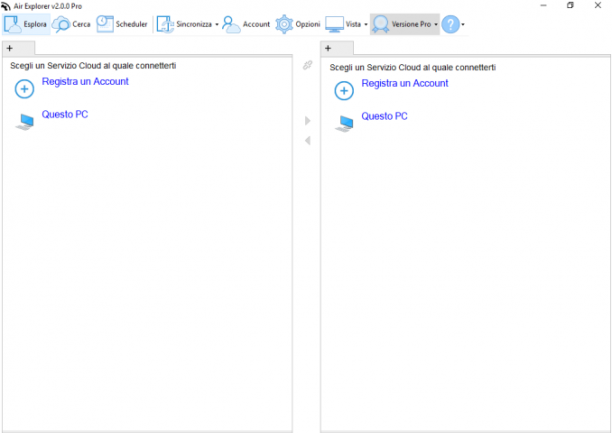Click the blue help question mark icon
The width and height of the screenshot is (612, 433).
coord(450,24)
